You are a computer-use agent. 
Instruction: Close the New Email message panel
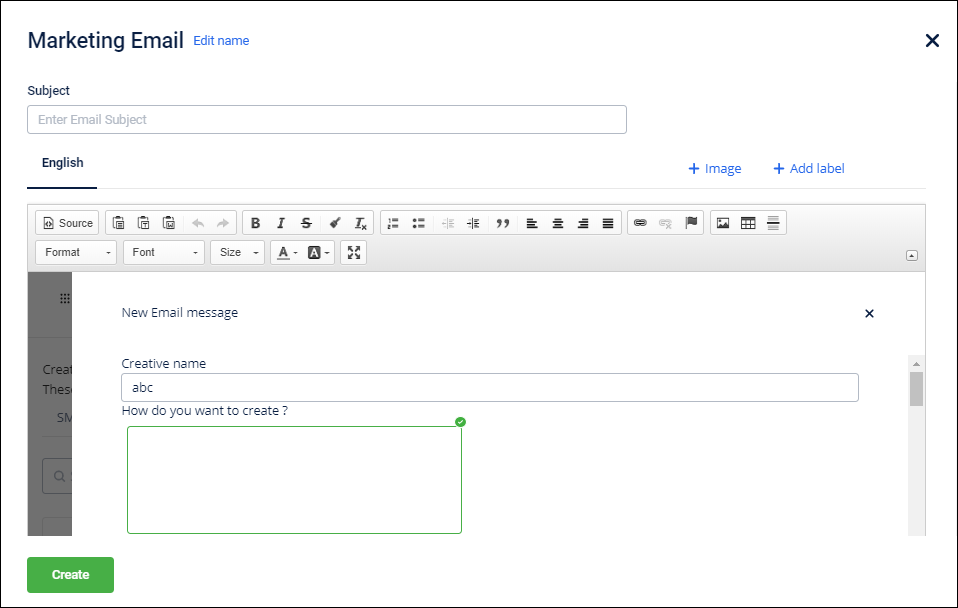(869, 313)
